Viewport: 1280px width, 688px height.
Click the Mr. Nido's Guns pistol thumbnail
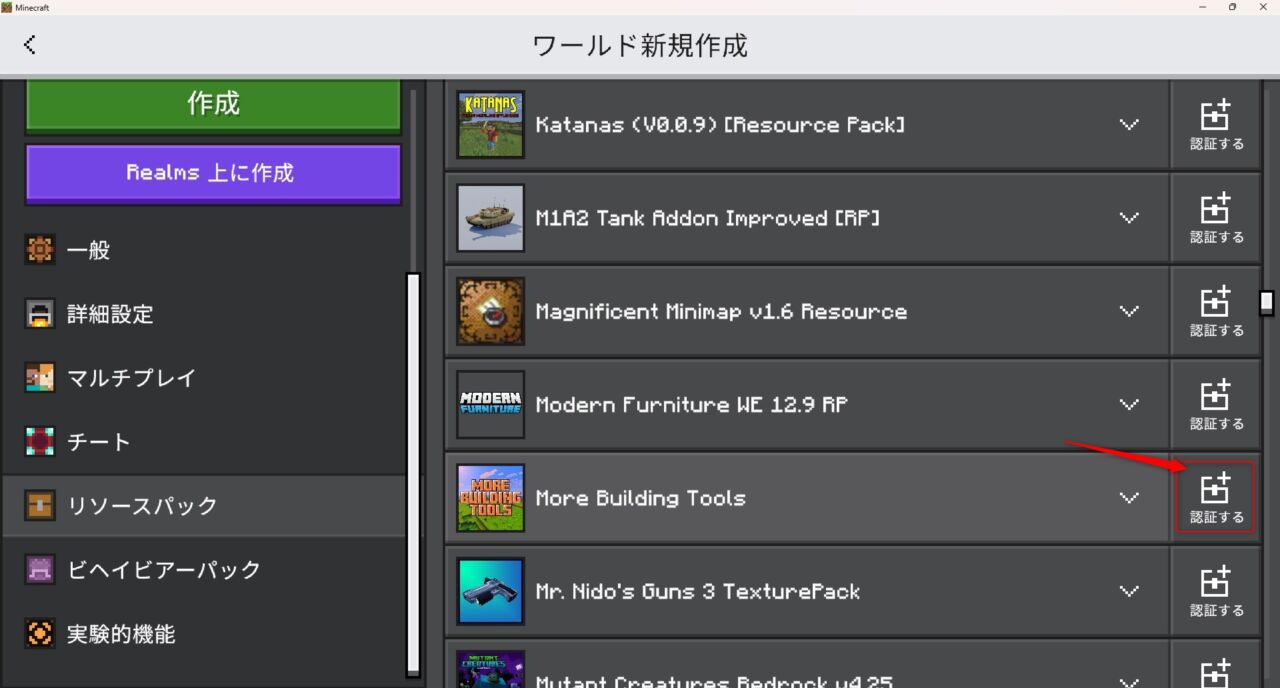click(490, 591)
